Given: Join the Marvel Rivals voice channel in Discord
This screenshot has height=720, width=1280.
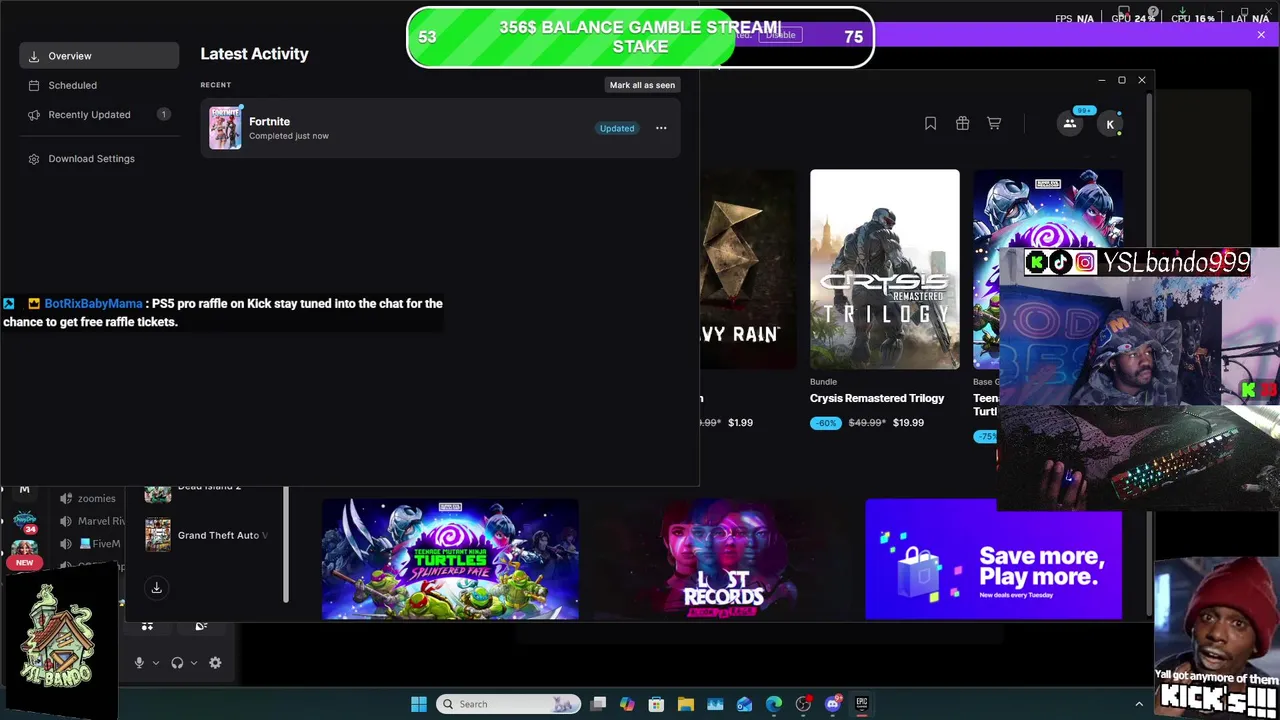Looking at the screenshot, I should 92,521.
